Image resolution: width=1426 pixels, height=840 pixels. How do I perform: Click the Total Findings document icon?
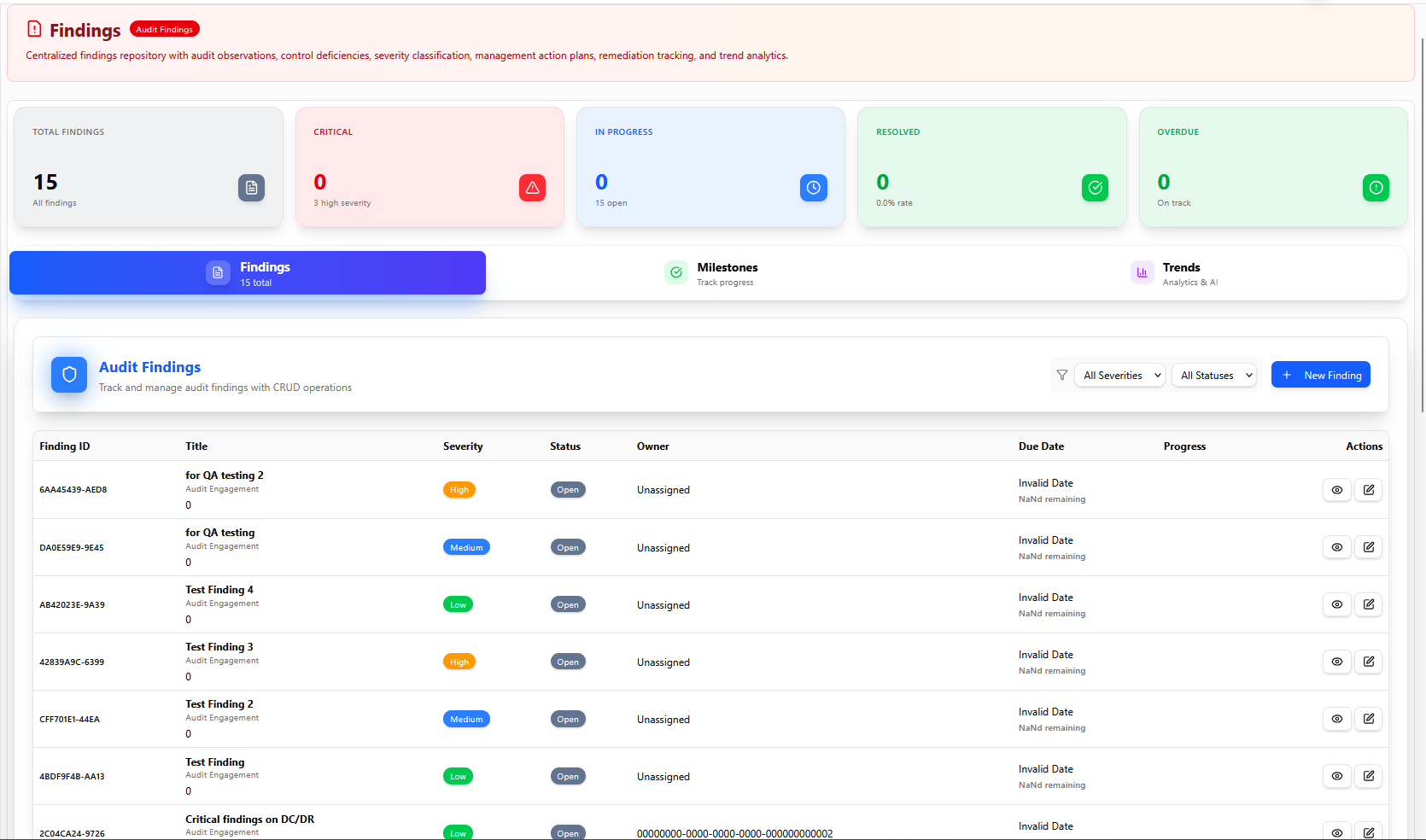(x=251, y=188)
